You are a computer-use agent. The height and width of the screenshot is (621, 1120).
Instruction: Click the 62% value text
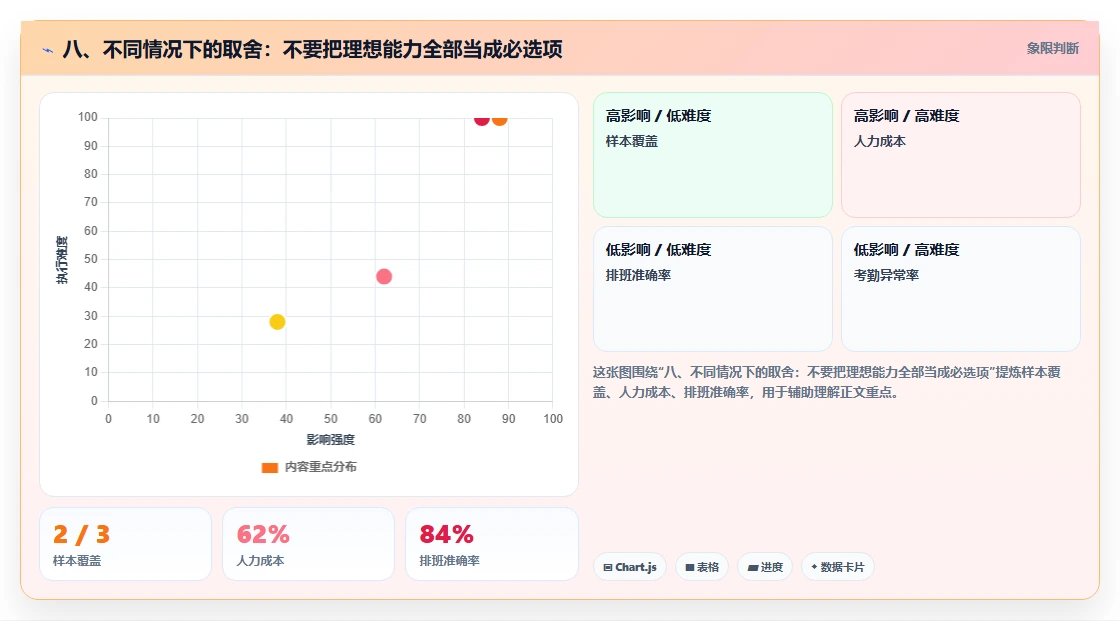pyautogui.click(x=263, y=535)
